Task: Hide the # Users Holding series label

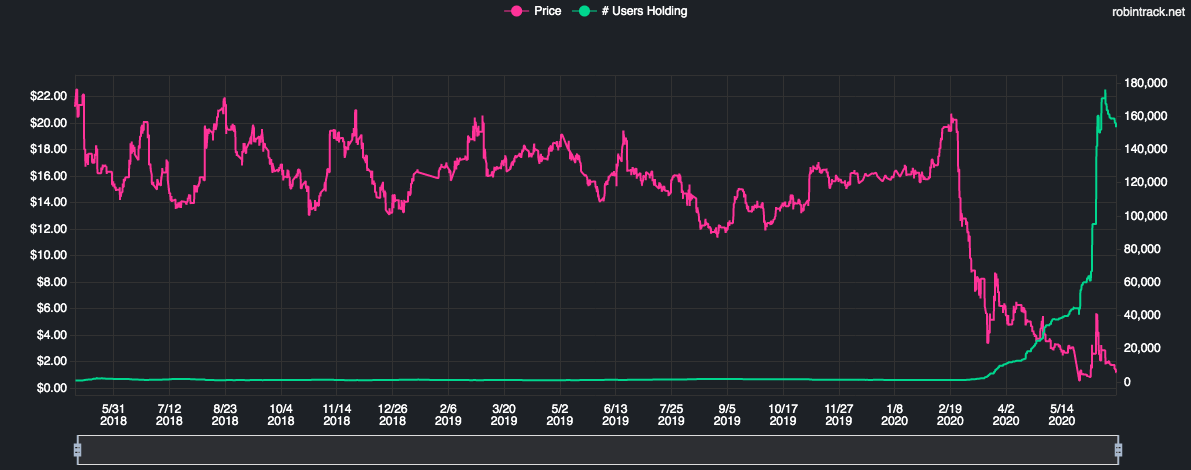Action: point(644,11)
